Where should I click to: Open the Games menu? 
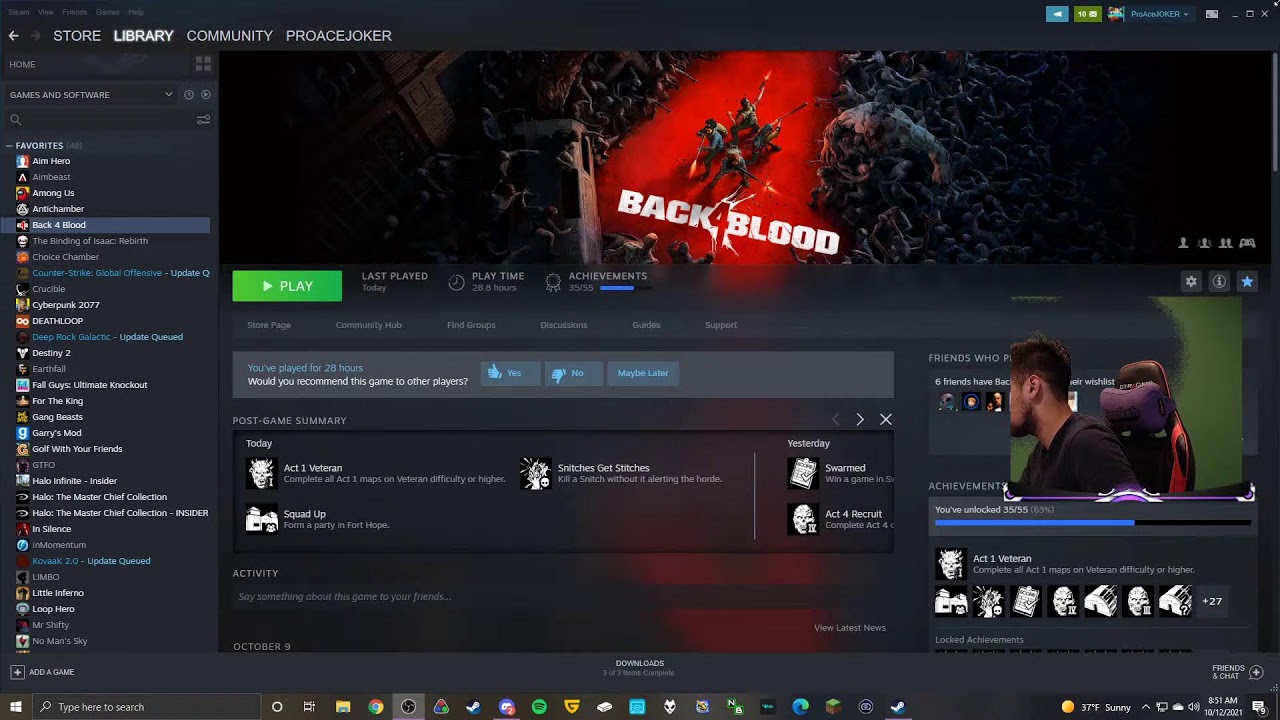click(x=108, y=12)
